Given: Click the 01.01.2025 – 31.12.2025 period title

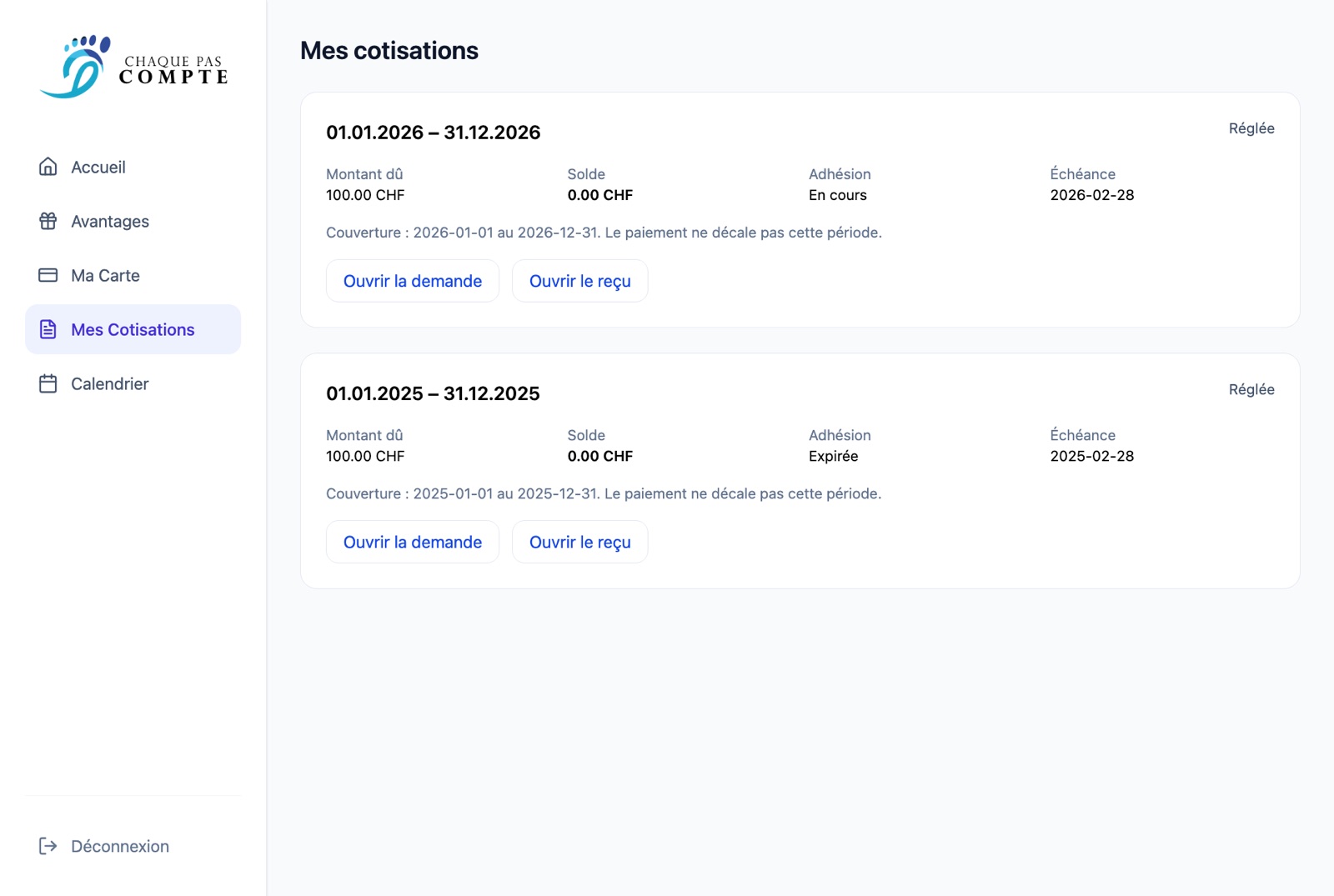Looking at the screenshot, I should point(434,393).
